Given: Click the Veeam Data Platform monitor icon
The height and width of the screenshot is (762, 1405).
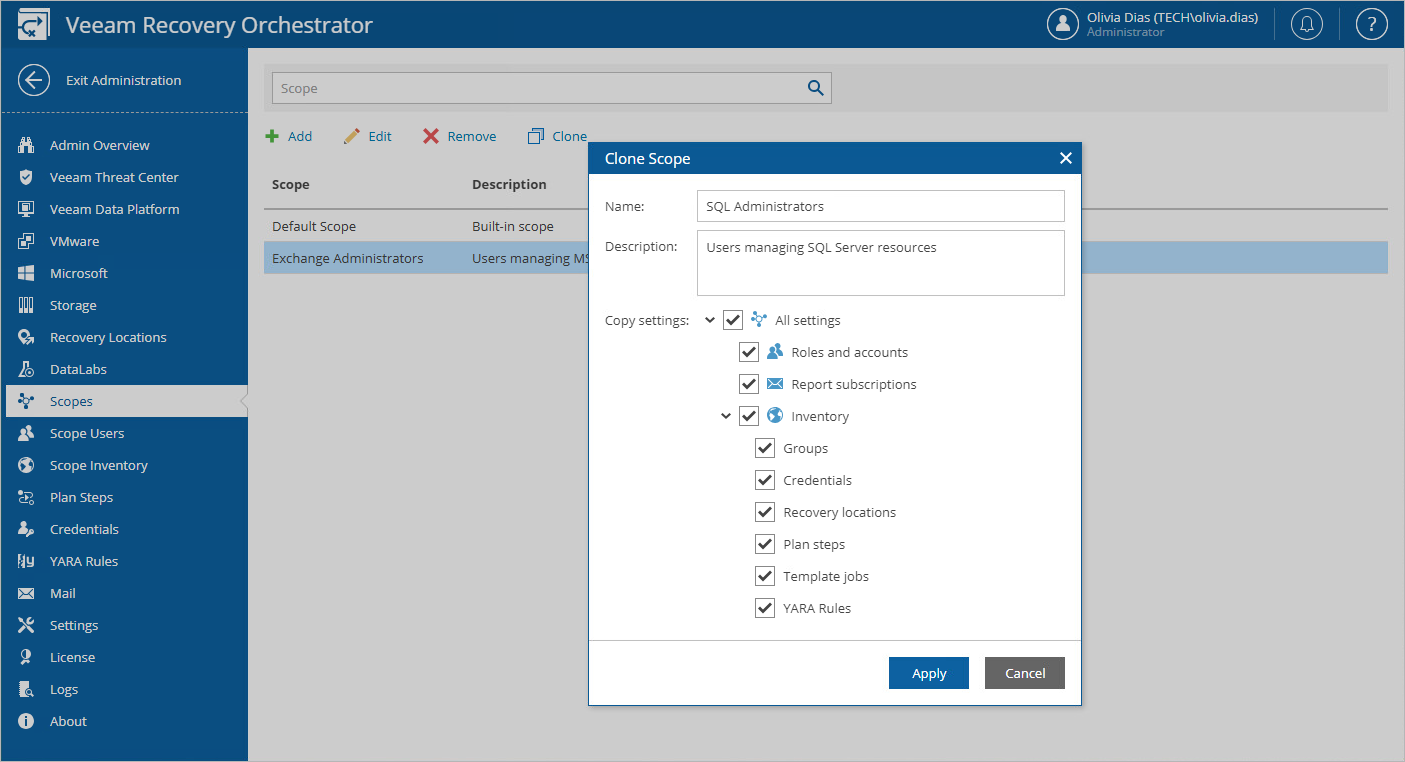Looking at the screenshot, I should [27, 209].
